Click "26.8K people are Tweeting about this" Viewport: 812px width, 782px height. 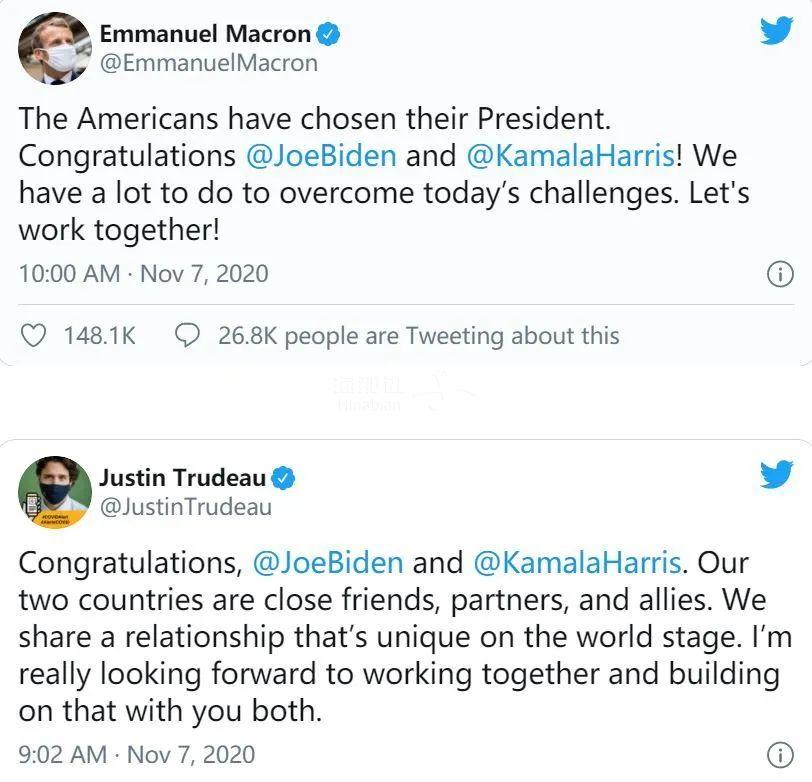(x=418, y=336)
